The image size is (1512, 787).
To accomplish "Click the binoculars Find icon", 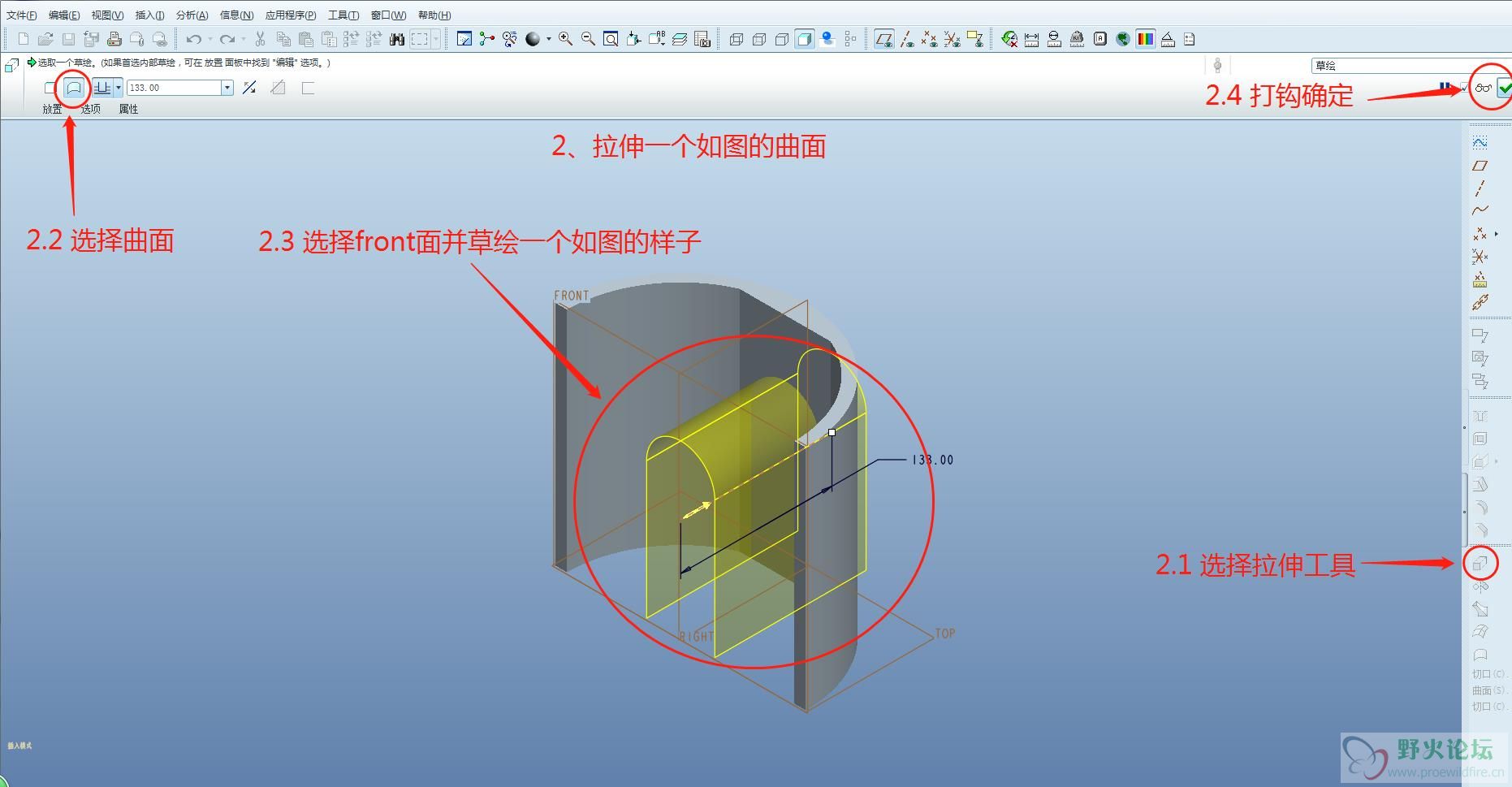I will coord(397,39).
